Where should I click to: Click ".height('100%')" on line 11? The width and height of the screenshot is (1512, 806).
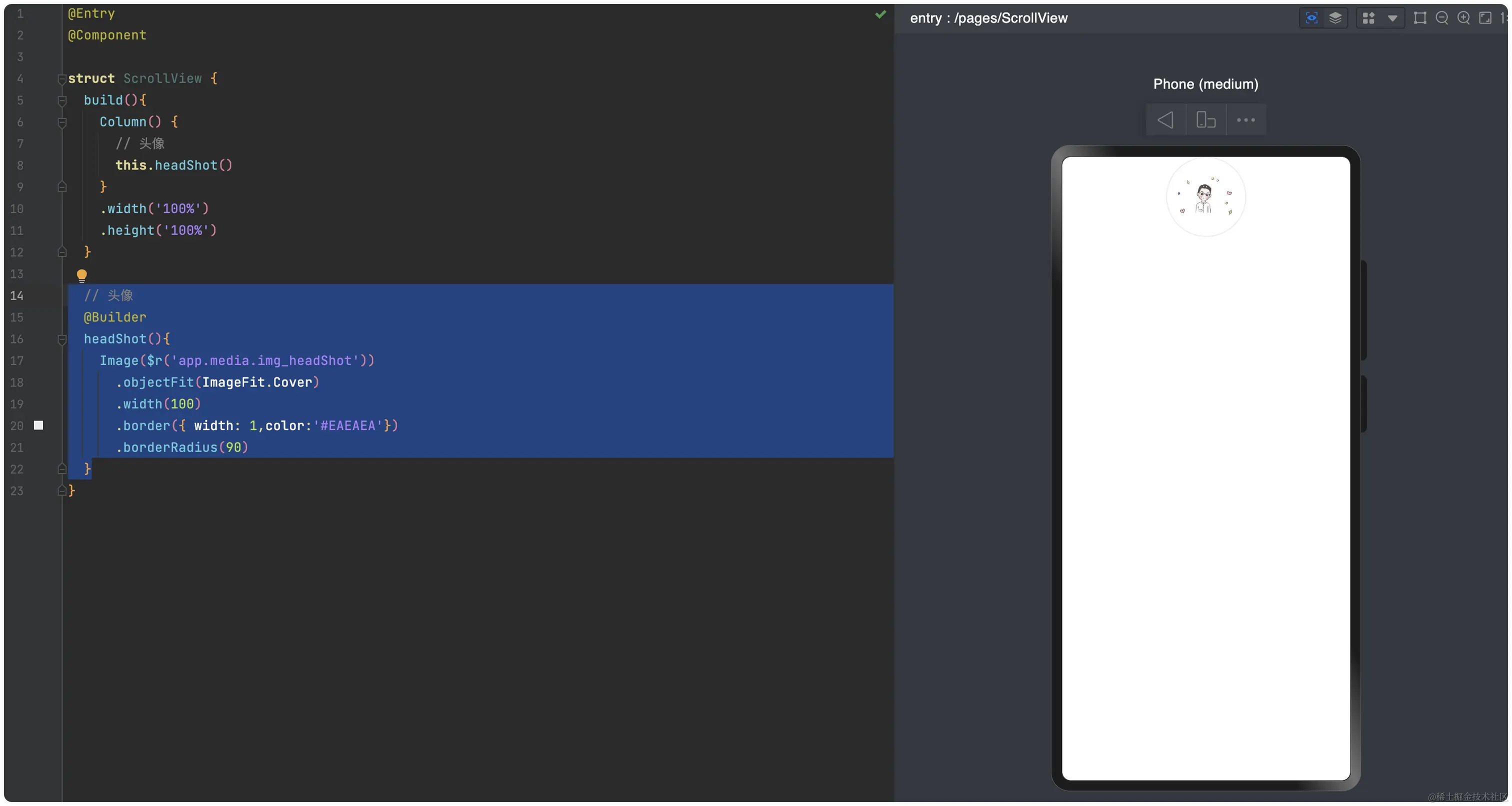coord(158,230)
